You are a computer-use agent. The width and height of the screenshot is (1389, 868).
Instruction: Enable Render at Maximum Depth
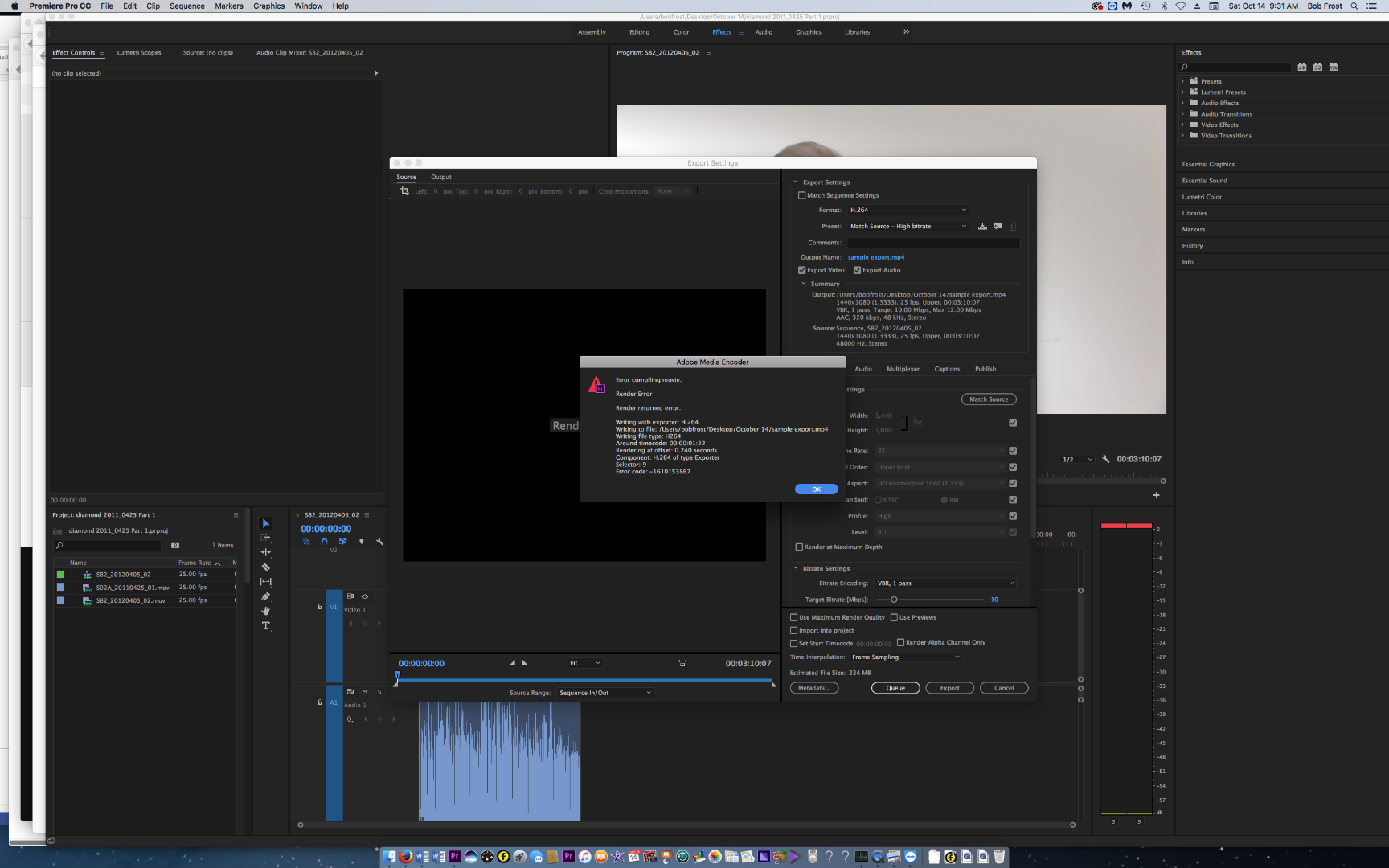pyautogui.click(x=799, y=547)
